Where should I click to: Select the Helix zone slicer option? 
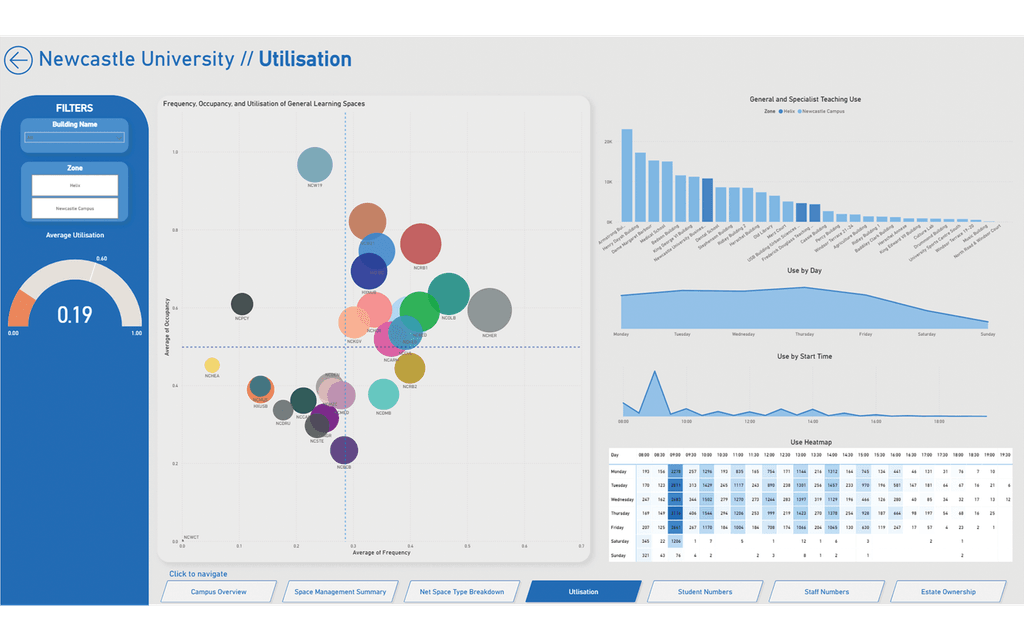pyautogui.click(x=75, y=185)
